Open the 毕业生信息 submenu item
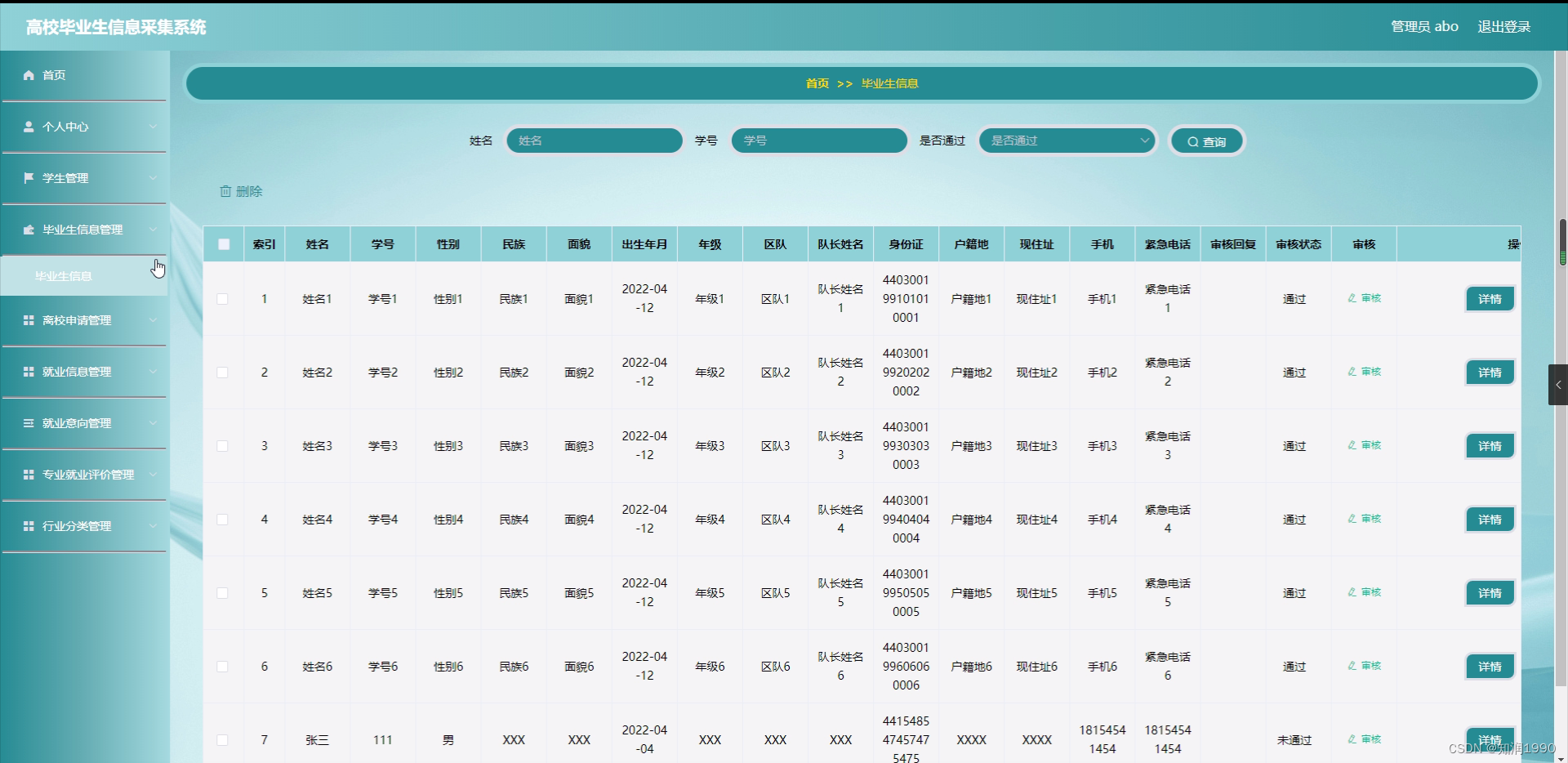 click(63, 275)
